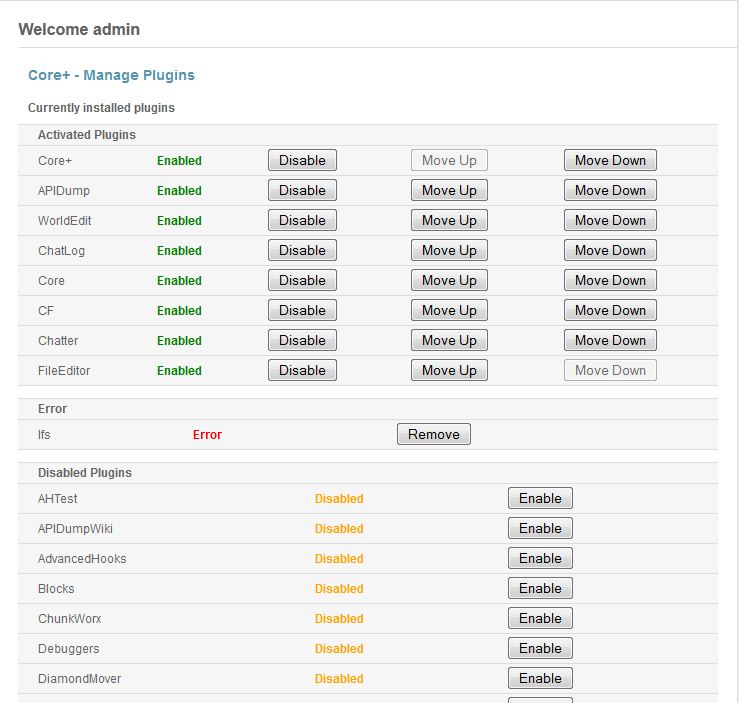The width and height of the screenshot is (739, 703).
Task: Move the WorldEdit plugin down
Action: (610, 220)
